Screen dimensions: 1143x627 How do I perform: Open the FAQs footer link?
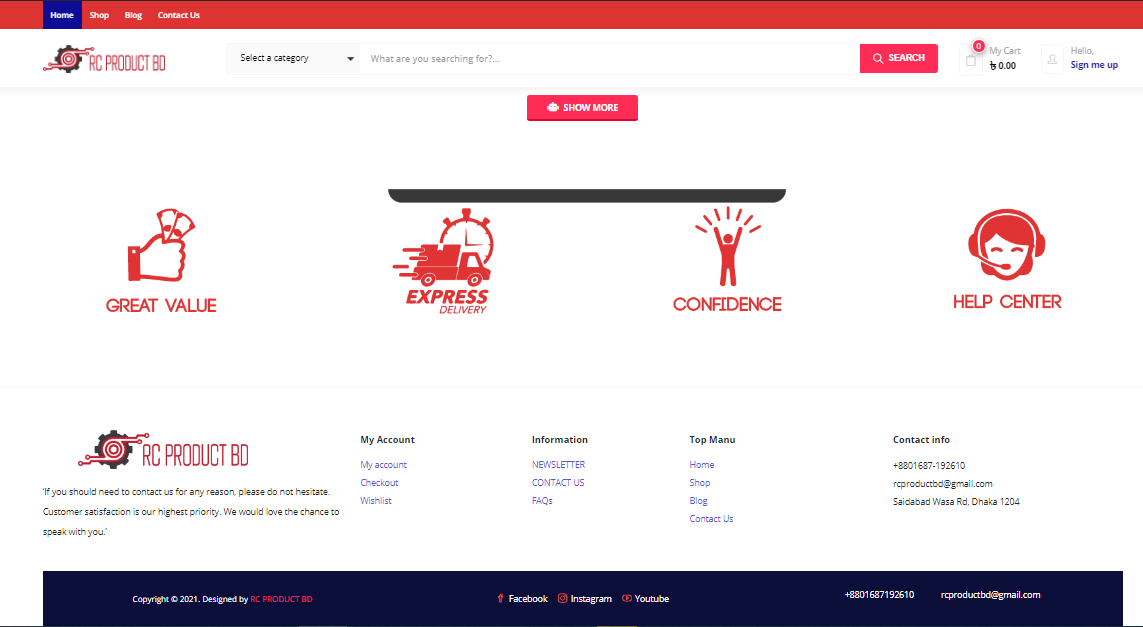click(x=542, y=501)
